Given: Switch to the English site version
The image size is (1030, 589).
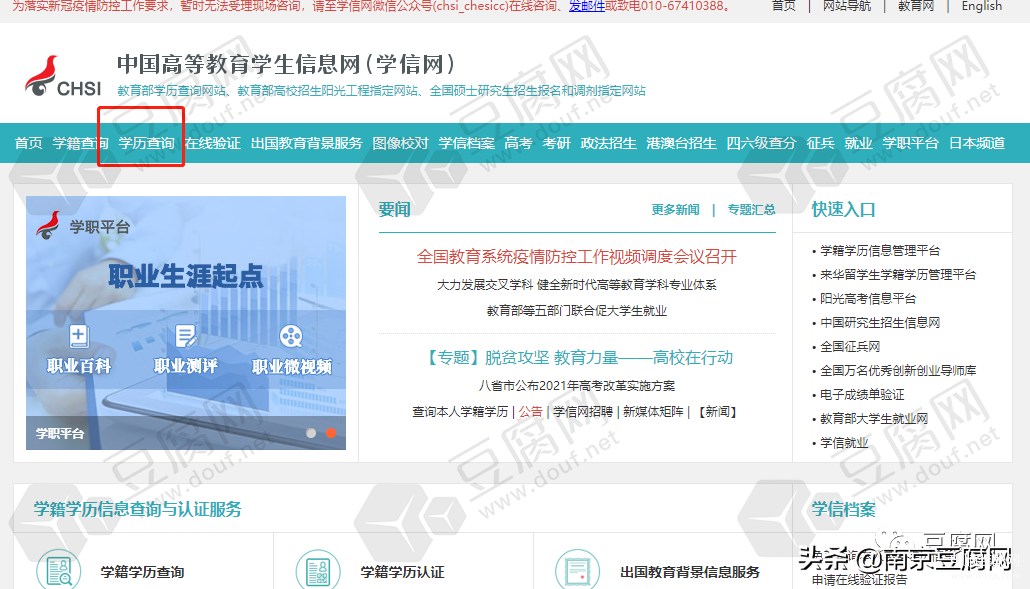Looking at the screenshot, I should 981,6.
